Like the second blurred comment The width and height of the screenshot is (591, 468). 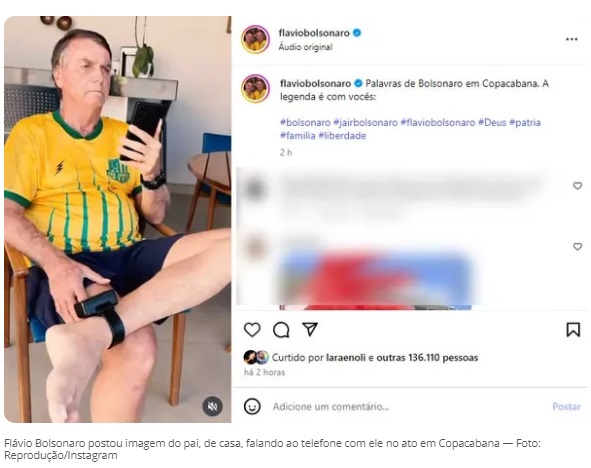click(577, 246)
